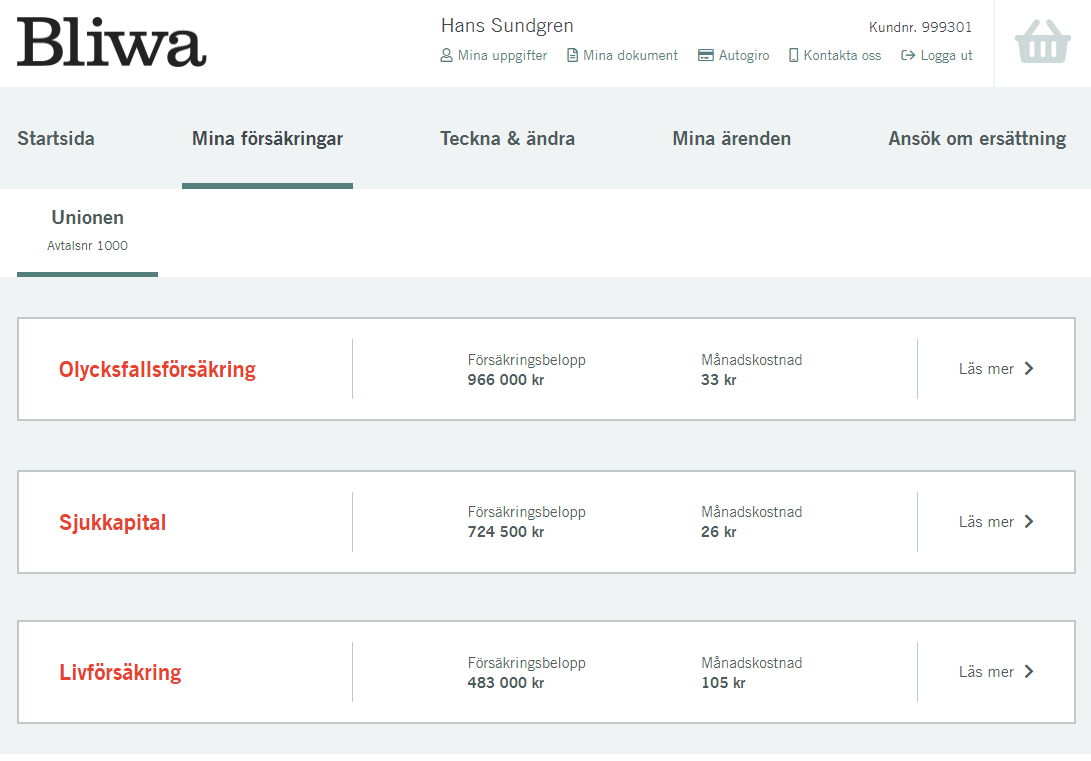This screenshot has width=1091, height=761.
Task: Open the Autogiro link
Action: (x=744, y=56)
